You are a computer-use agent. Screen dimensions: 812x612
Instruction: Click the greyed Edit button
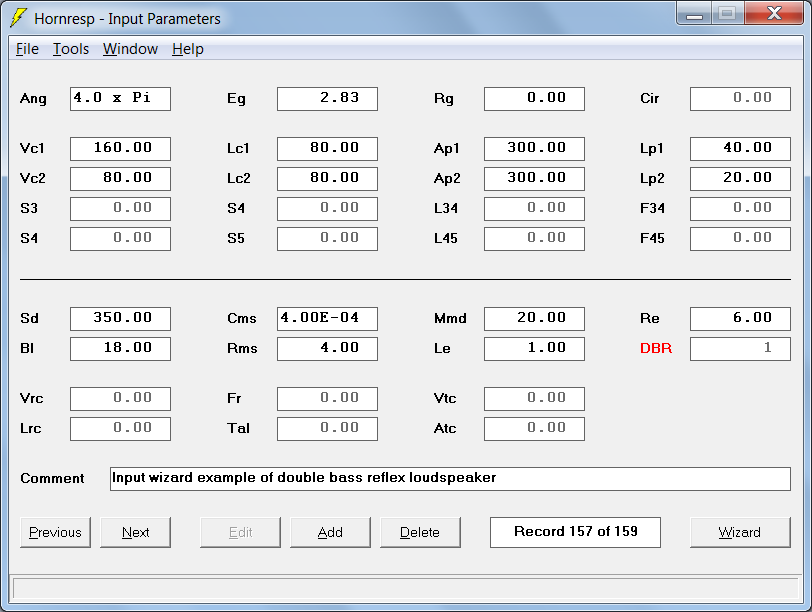[240, 532]
